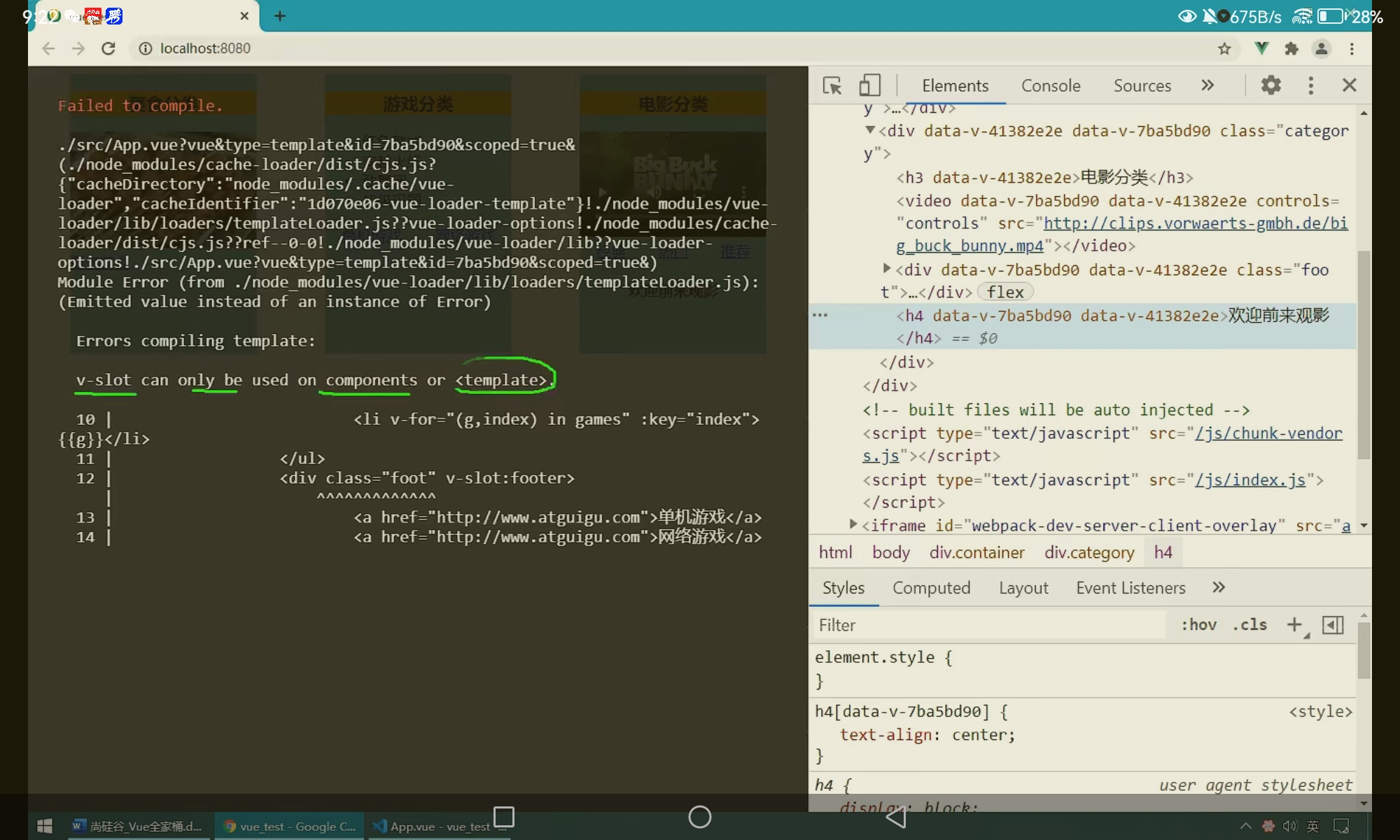Toggle the device toolbar icon
The image size is (1400, 840).
869,85
